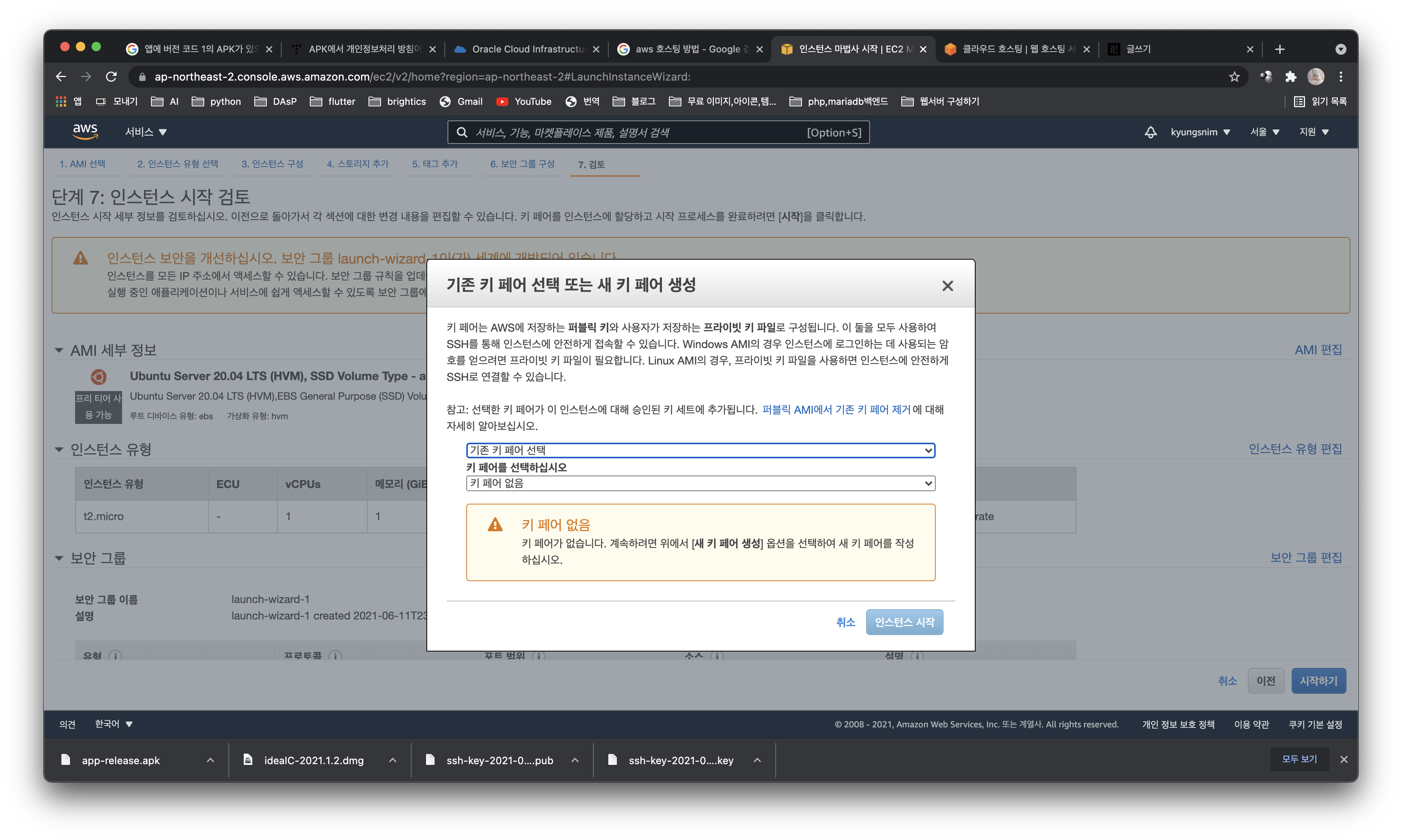Image resolution: width=1402 pixels, height=840 pixels.
Task: Open the kyungsnim account menu
Action: (1200, 132)
